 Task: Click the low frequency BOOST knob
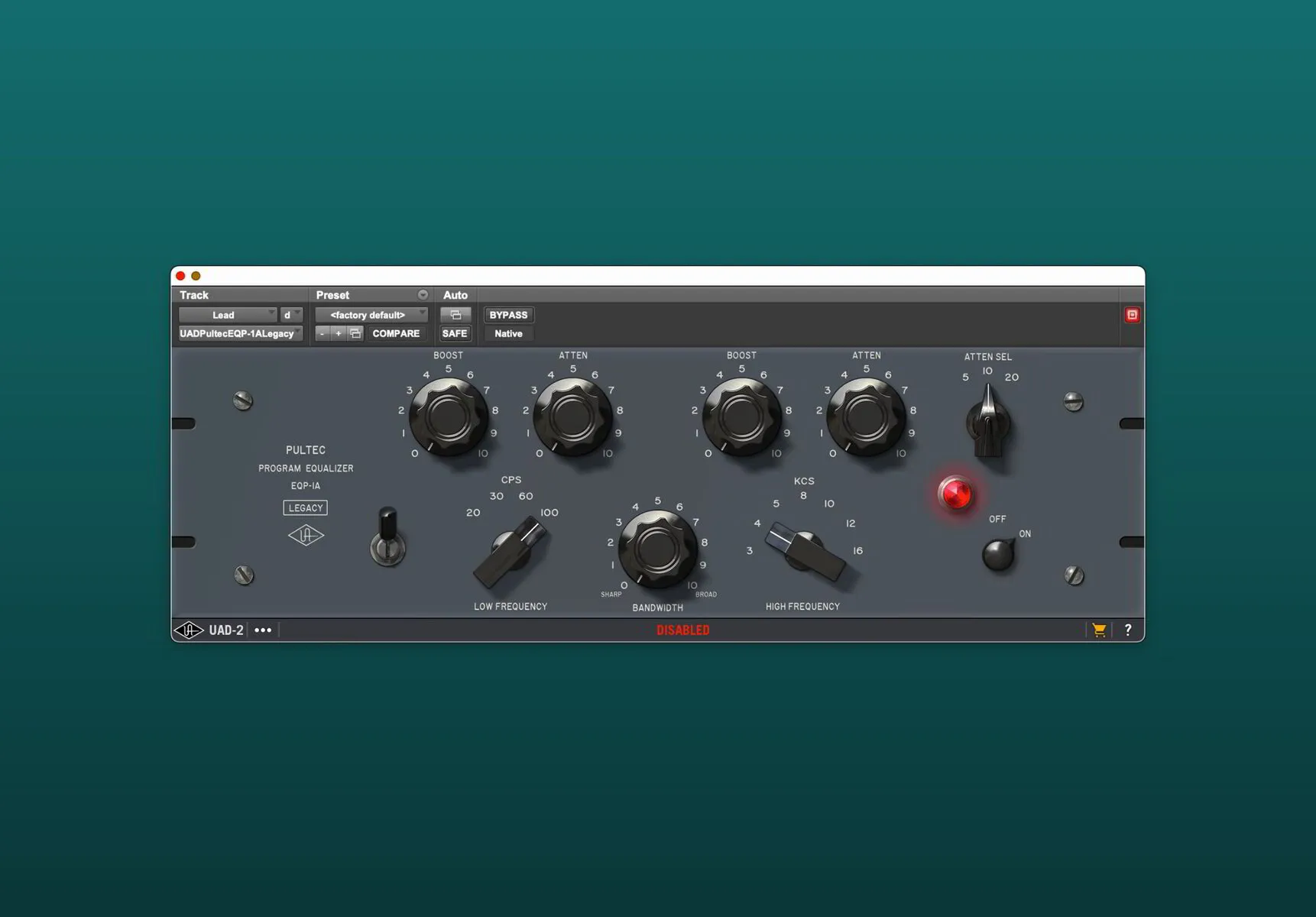click(449, 417)
